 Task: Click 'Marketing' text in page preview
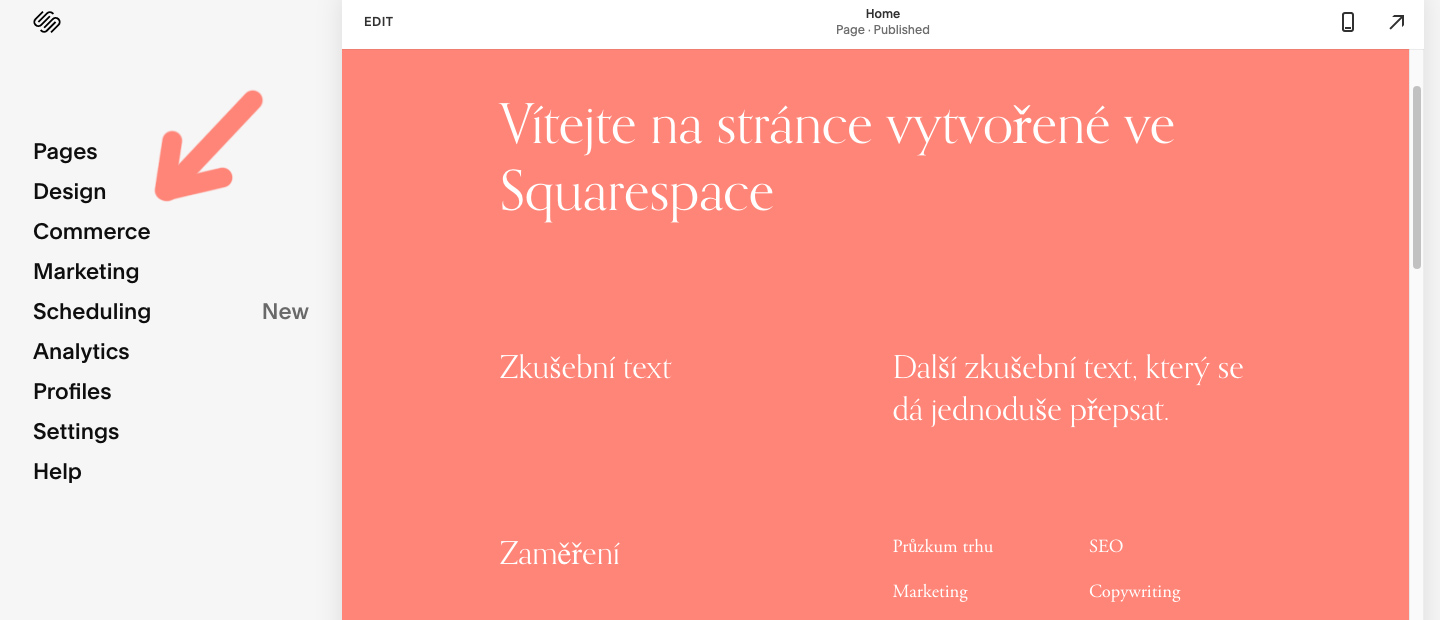point(930,591)
